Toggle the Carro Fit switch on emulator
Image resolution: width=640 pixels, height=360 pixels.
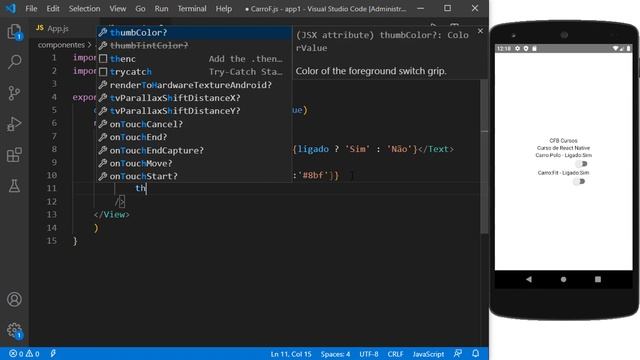tap(579, 181)
